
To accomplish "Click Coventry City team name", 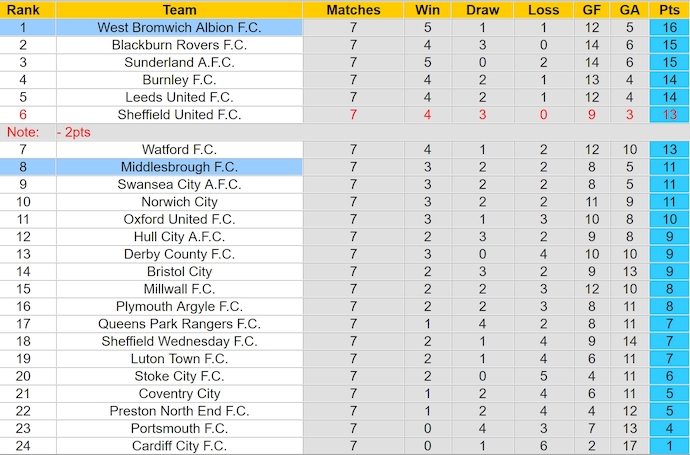I will click(179, 393).
